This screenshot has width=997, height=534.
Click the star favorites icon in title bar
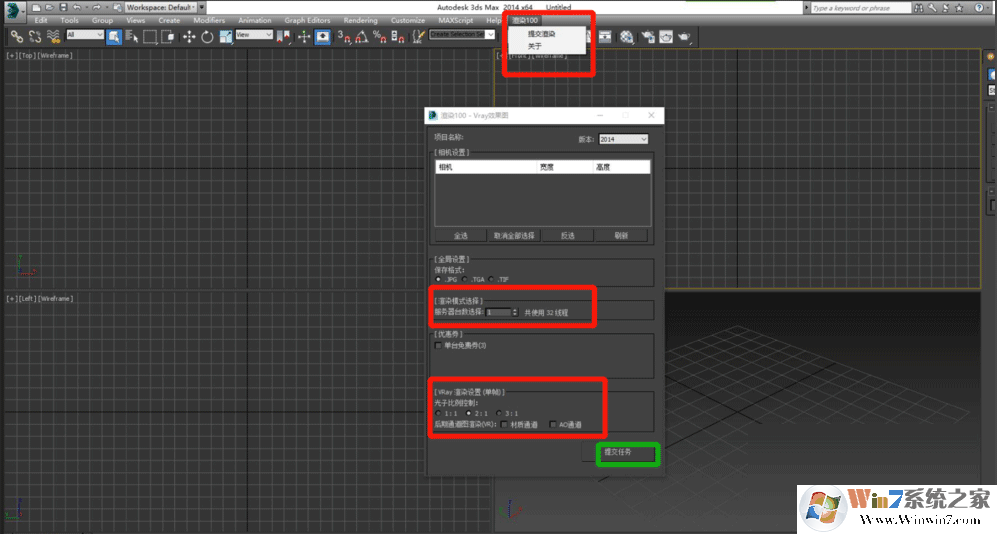pyautogui.click(x=959, y=8)
